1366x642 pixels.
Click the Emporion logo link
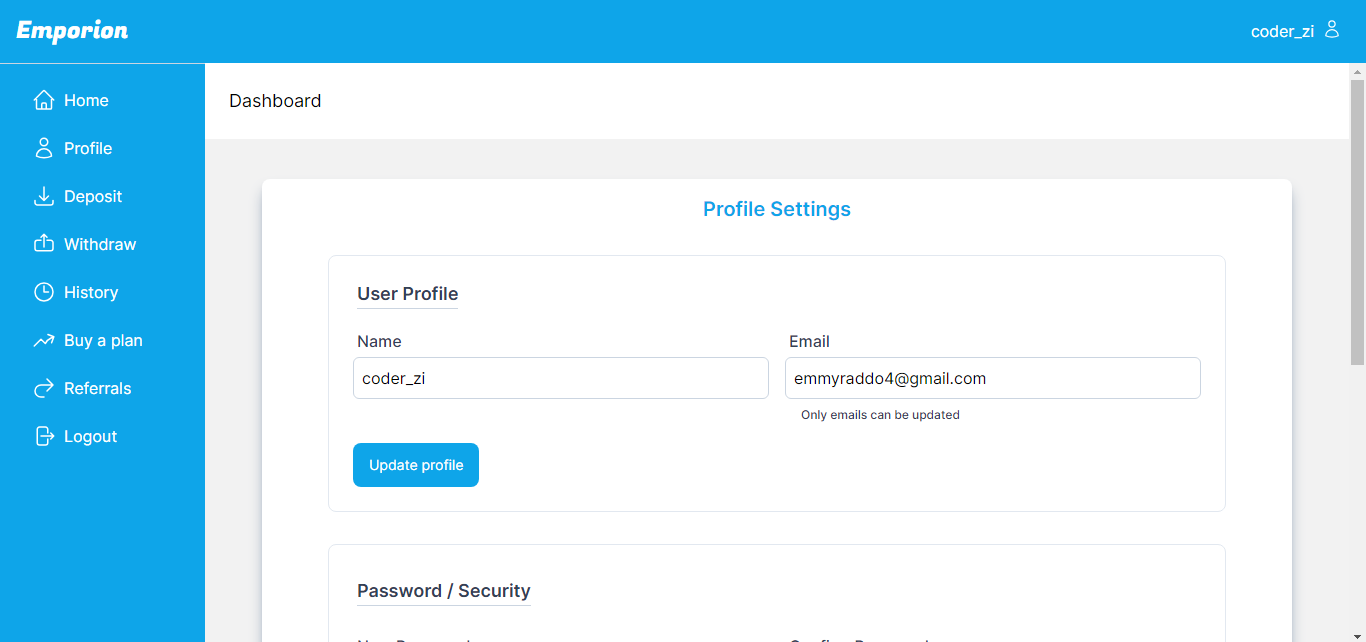(72, 31)
